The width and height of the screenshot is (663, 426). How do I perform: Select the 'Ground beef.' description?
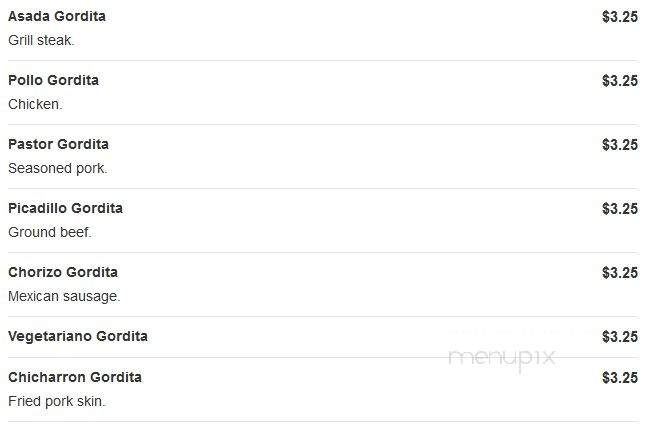click(49, 232)
